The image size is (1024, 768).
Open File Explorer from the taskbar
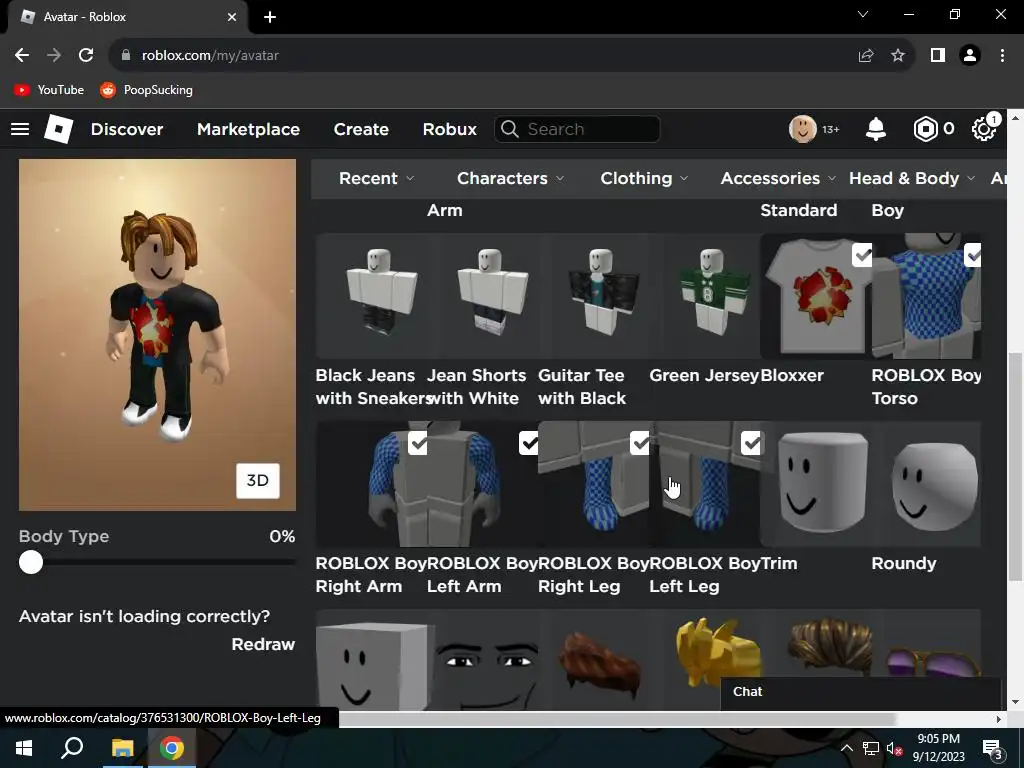[122, 748]
